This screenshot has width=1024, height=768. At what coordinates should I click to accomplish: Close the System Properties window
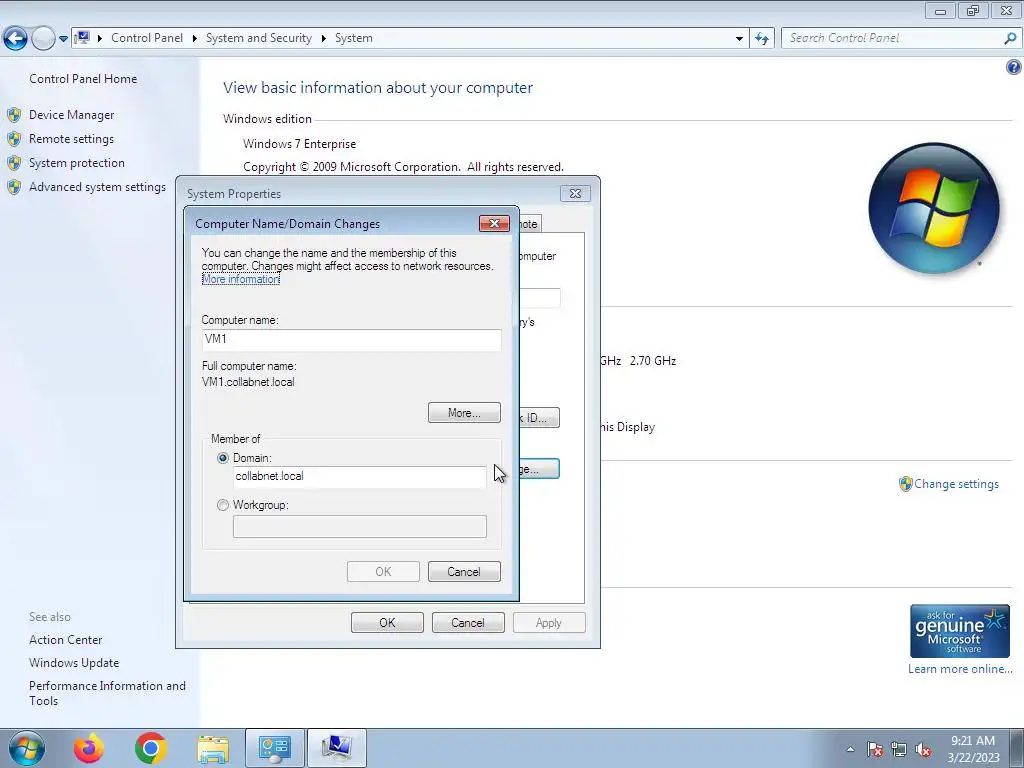pyautogui.click(x=575, y=194)
